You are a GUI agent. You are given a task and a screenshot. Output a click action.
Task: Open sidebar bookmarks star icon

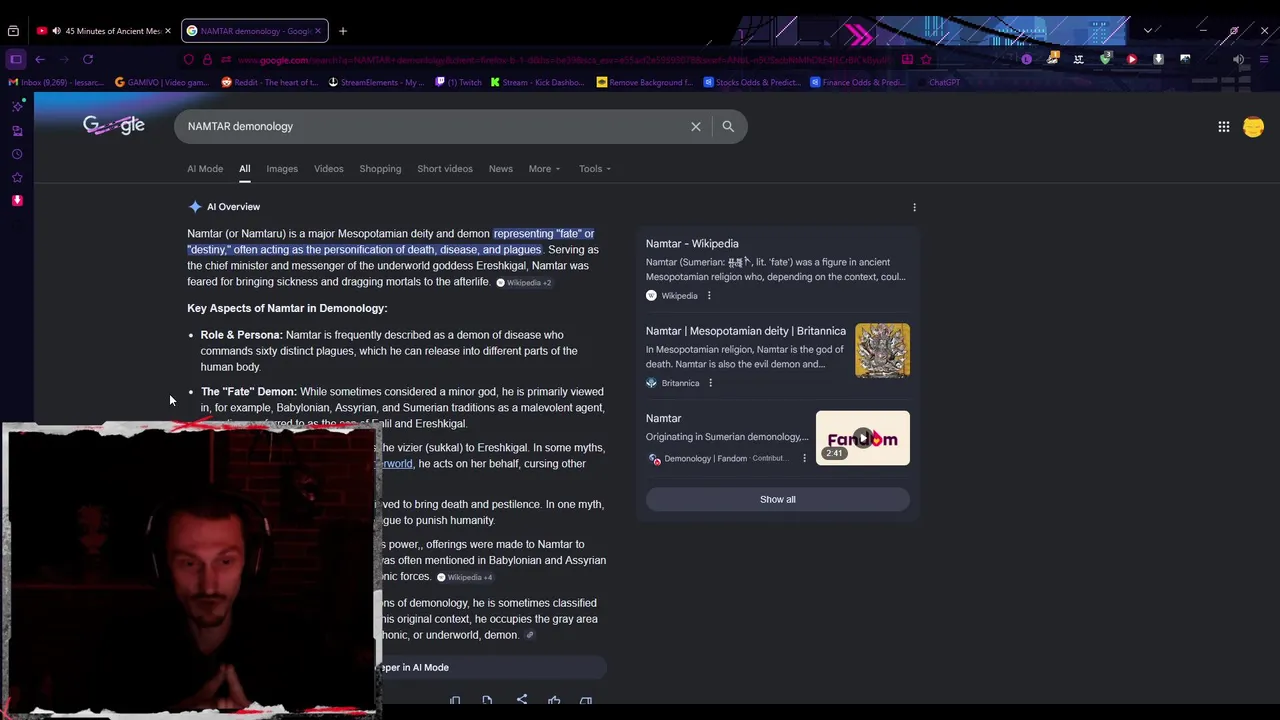coord(17,177)
